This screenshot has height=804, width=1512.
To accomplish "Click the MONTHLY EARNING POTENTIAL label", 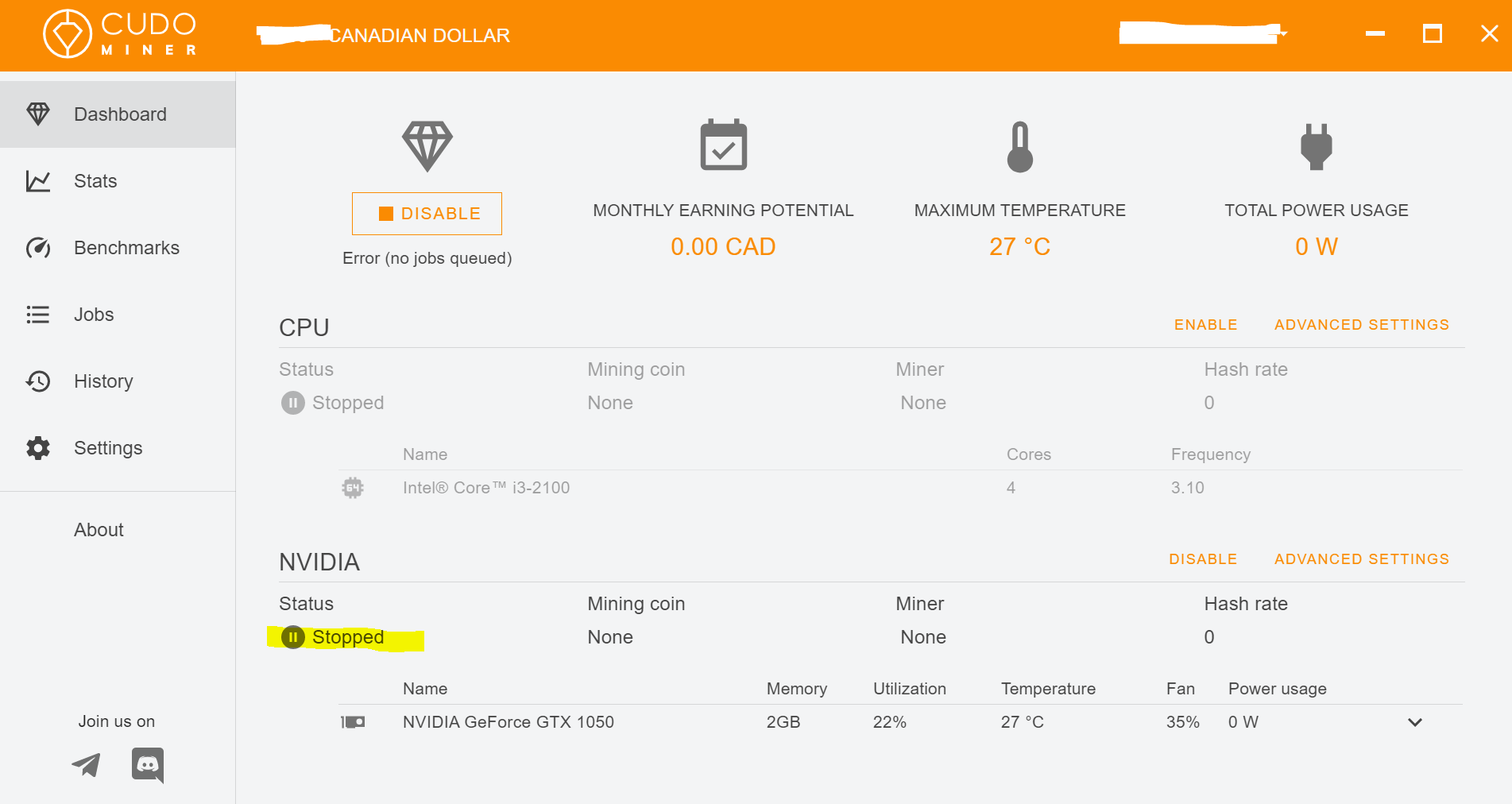I will pyautogui.click(x=723, y=211).
